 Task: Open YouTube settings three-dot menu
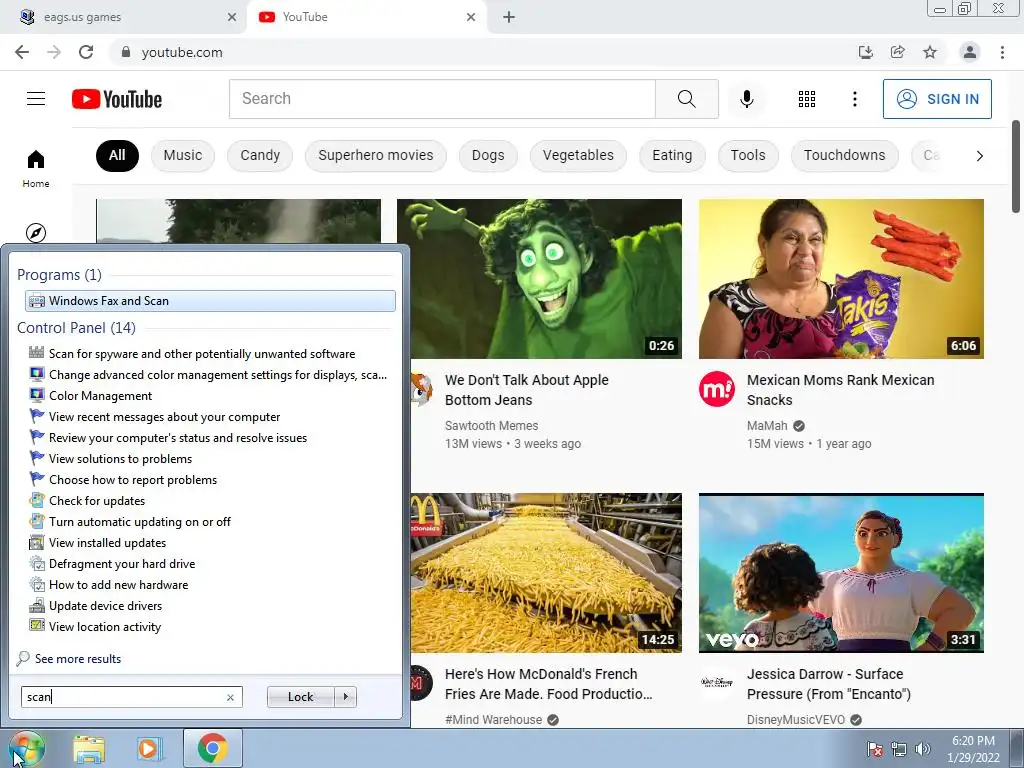(x=854, y=99)
